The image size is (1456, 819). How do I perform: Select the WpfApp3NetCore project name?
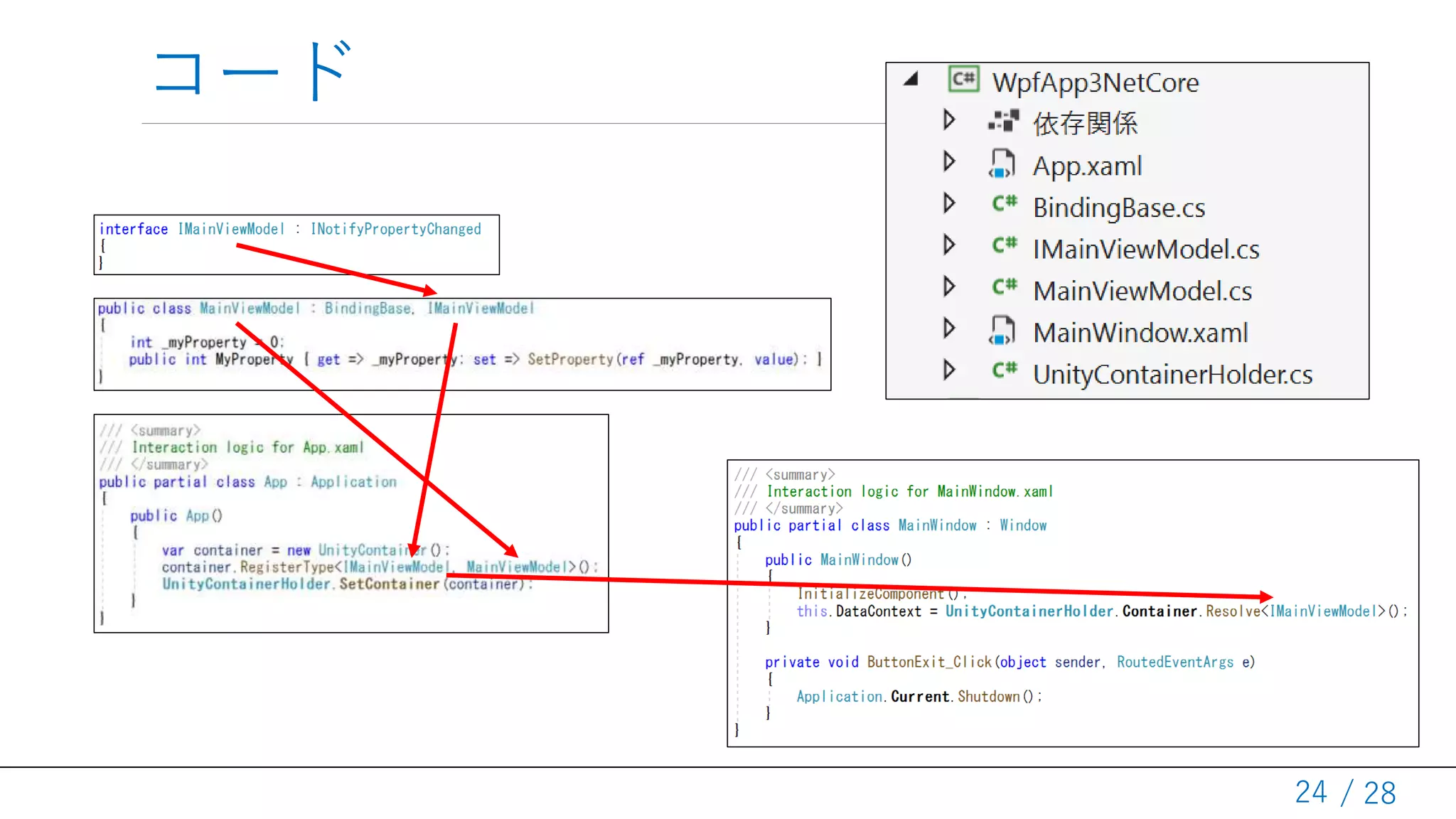point(1095,83)
